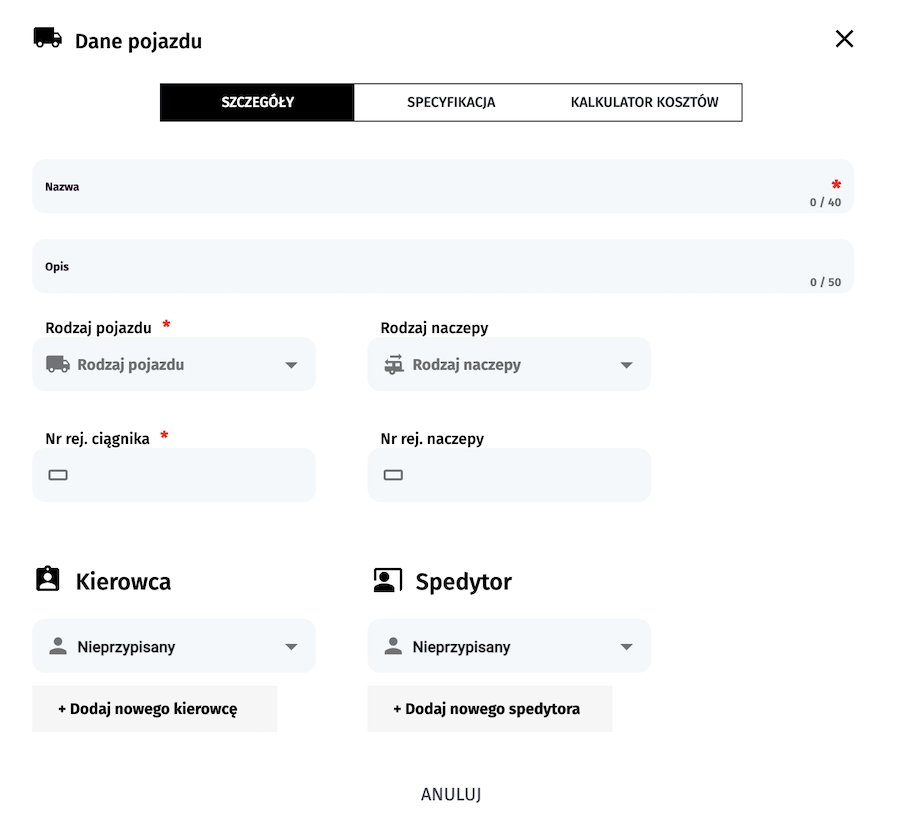Switch to the Specyfikacja tab
900x834 pixels.
tap(451, 102)
